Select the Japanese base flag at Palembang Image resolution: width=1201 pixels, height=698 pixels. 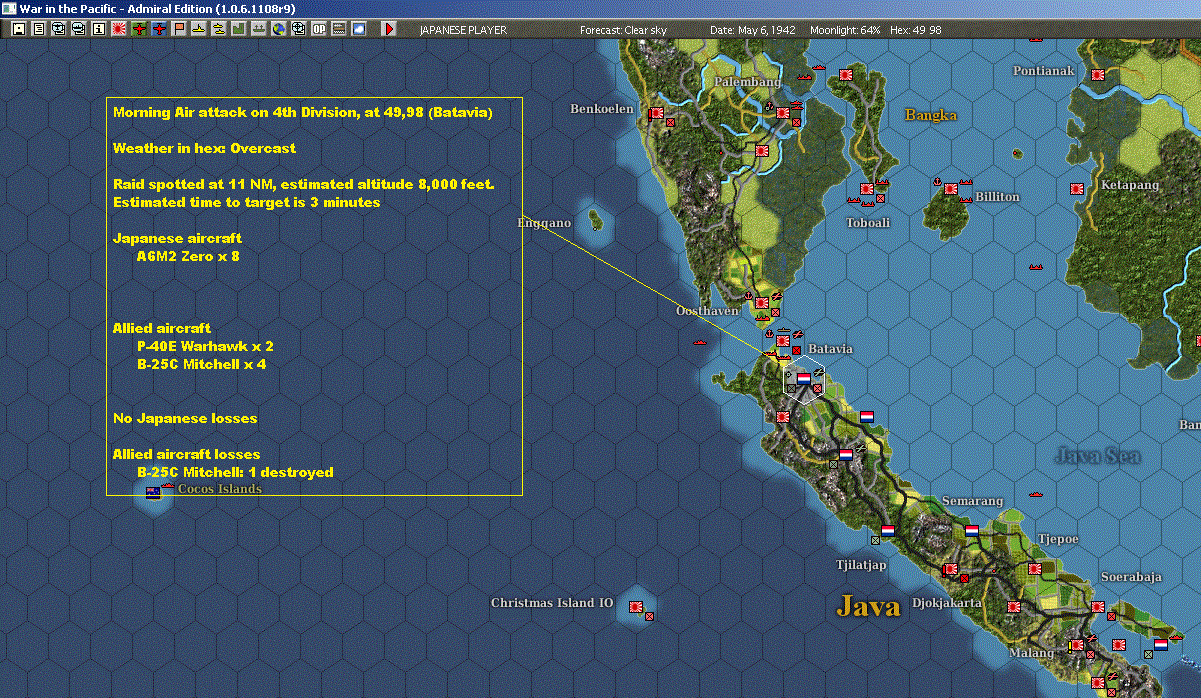[782, 113]
